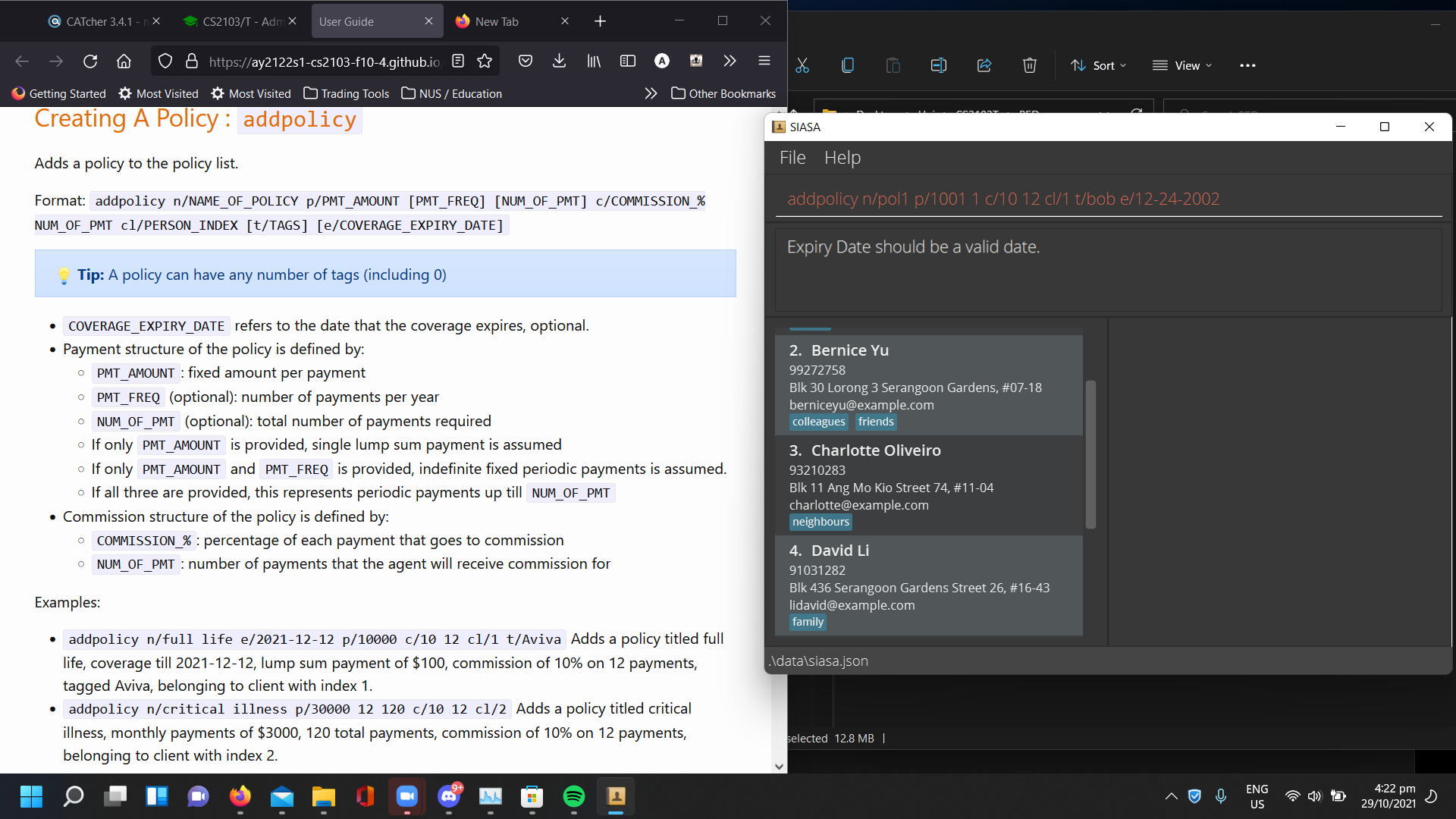
Task: Click the SIASA contact list scrollbar
Action: pos(1090,455)
